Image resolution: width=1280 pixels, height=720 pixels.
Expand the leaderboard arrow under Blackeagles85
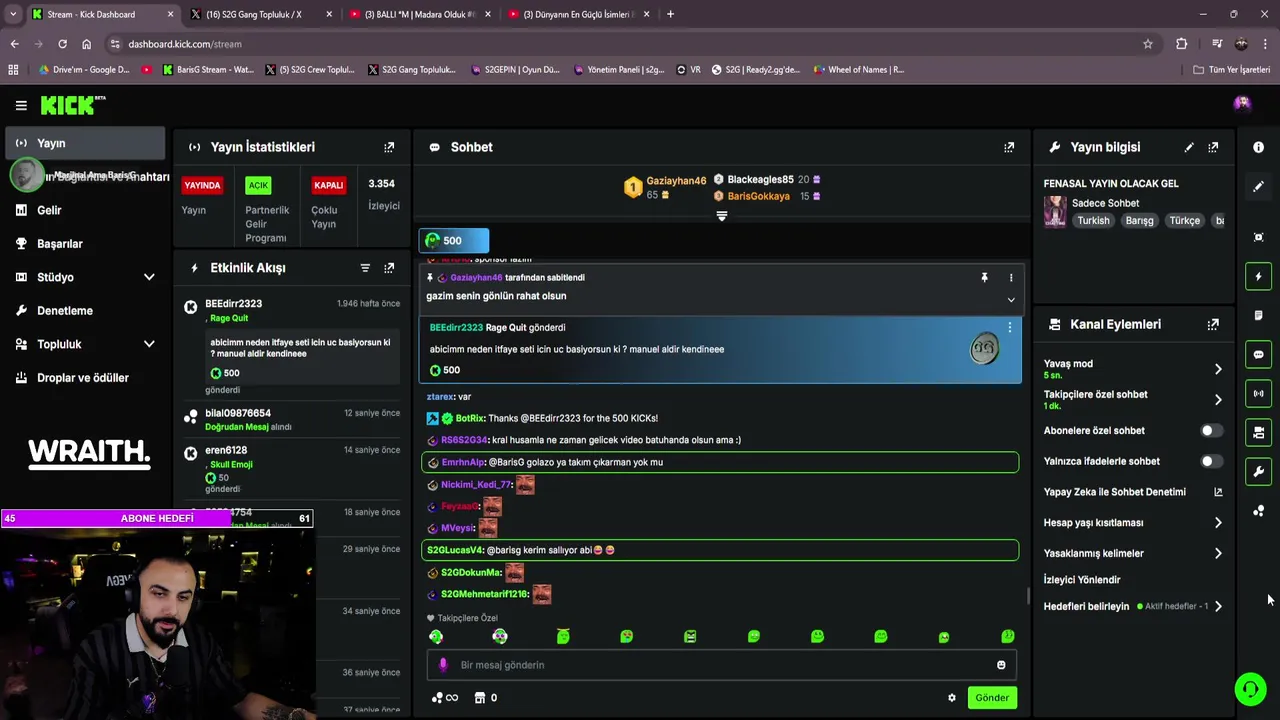pyautogui.click(x=722, y=216)
